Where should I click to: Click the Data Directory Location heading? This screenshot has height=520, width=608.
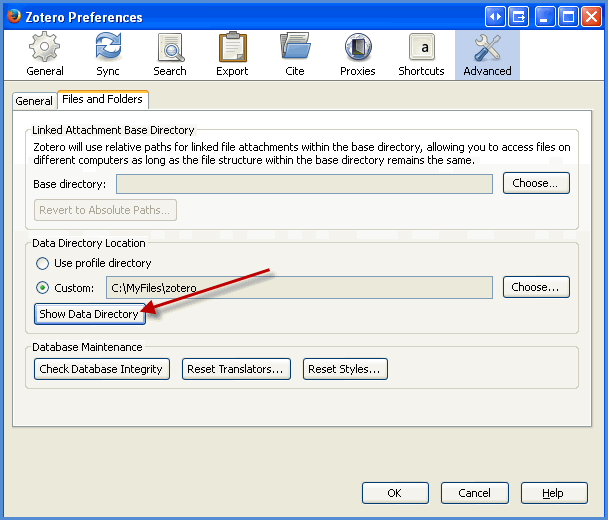pos(89,243)
